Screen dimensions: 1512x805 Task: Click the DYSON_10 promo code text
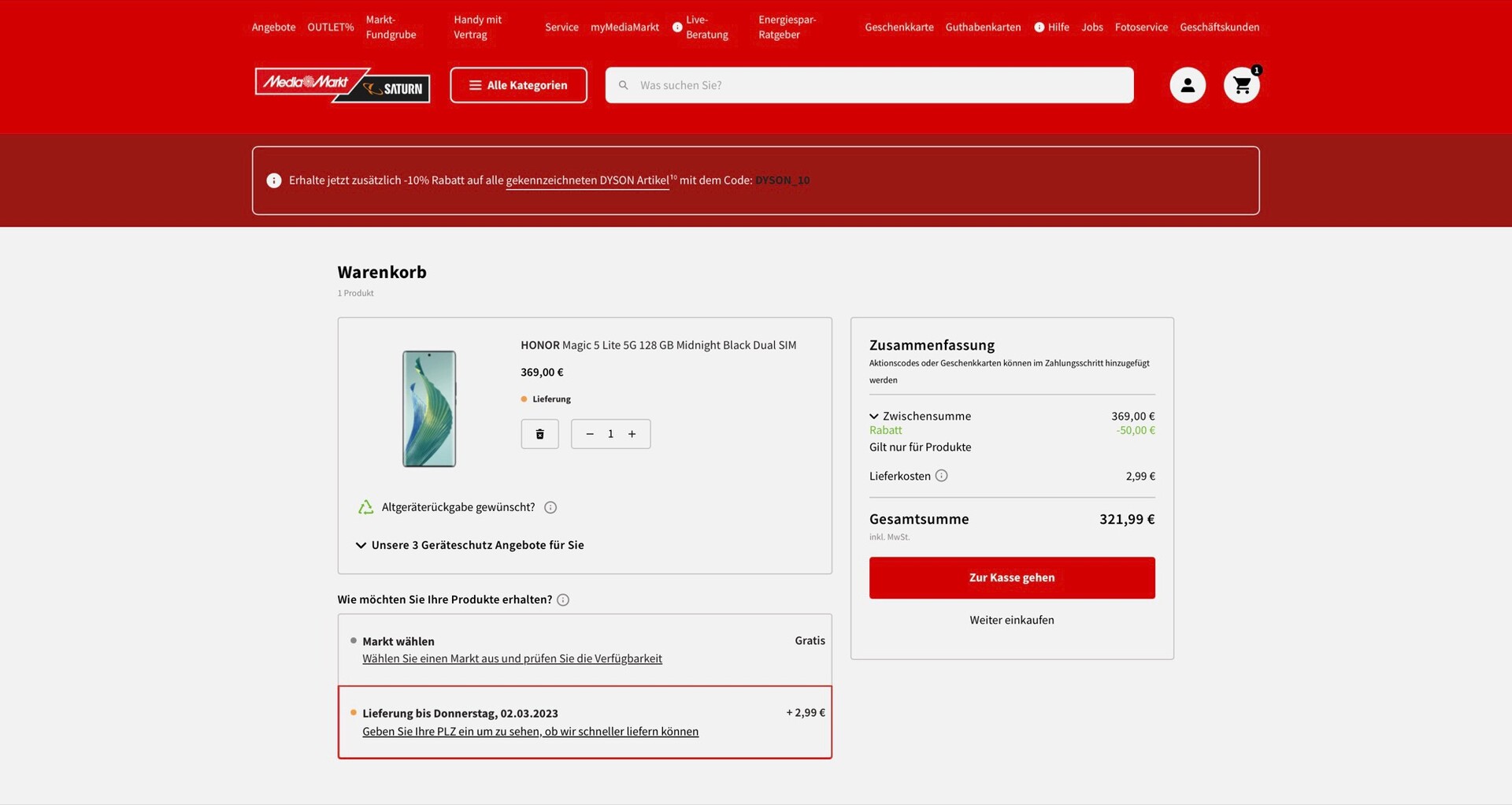783,180
